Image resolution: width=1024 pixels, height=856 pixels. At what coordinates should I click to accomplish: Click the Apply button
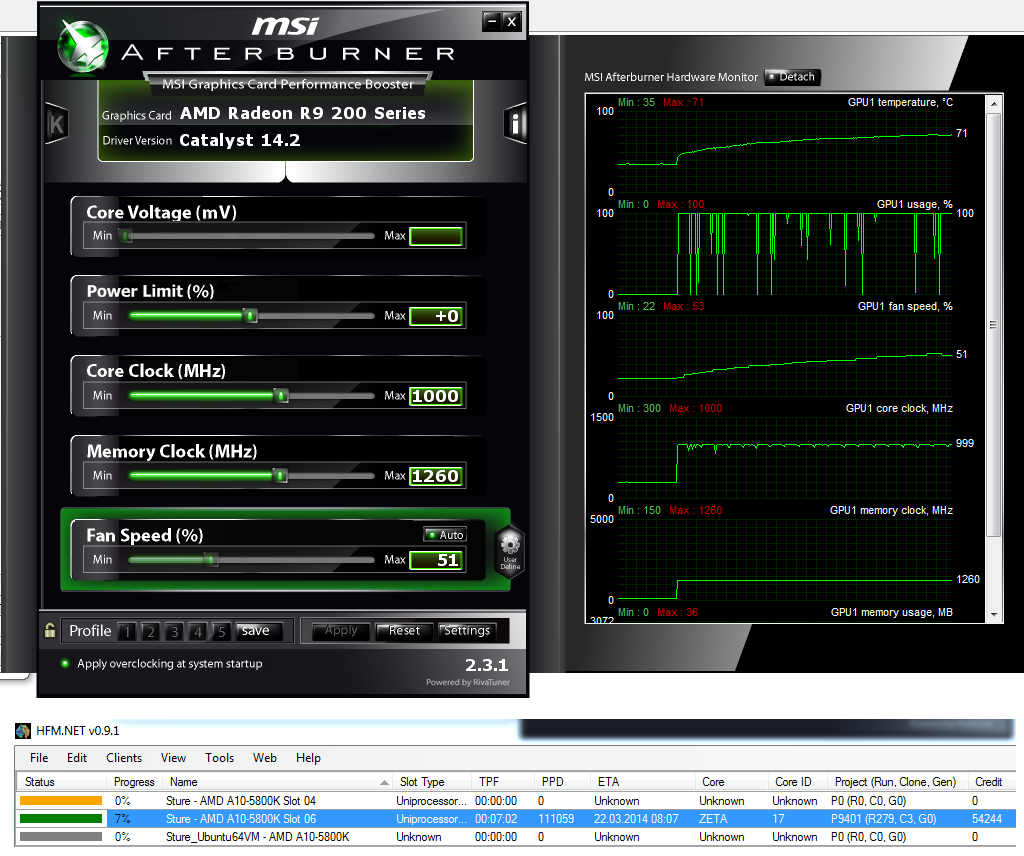tap(341, 631)
